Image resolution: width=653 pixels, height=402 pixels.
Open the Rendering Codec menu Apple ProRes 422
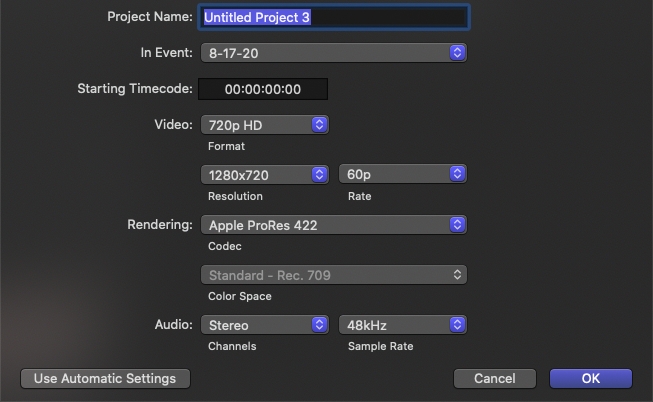(333, 225)
